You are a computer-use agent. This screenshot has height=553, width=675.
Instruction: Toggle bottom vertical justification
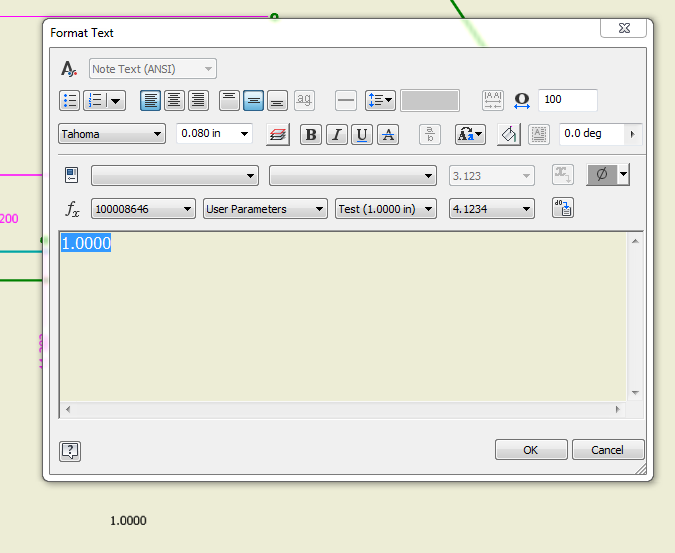[x=278, y=101]
